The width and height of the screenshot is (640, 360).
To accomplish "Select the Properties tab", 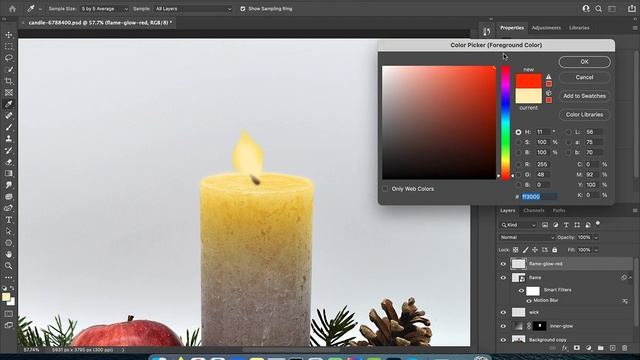I will [512, 28].
